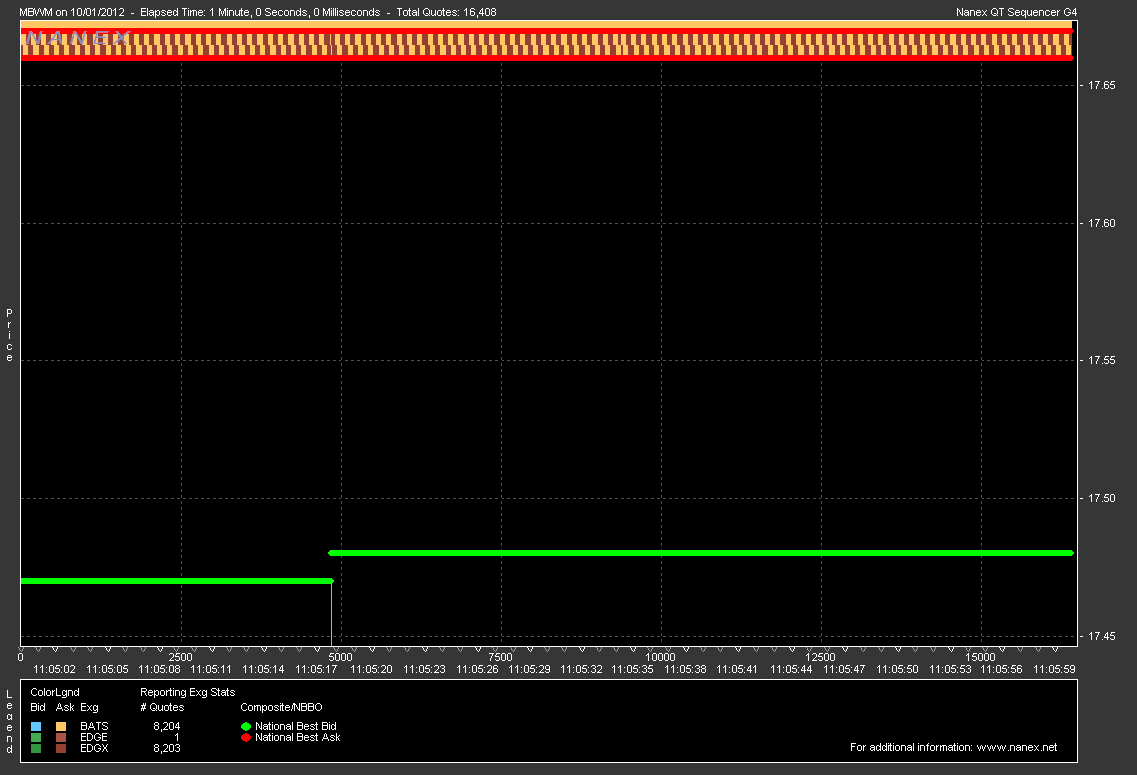Click the higher green best bid line
The image size is (1137, 775).
pos(700,553)
